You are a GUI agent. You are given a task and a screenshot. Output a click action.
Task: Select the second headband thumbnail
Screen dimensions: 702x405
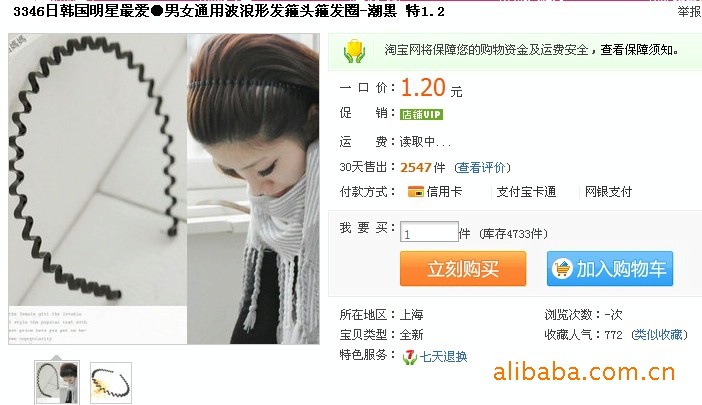point(111,383)
